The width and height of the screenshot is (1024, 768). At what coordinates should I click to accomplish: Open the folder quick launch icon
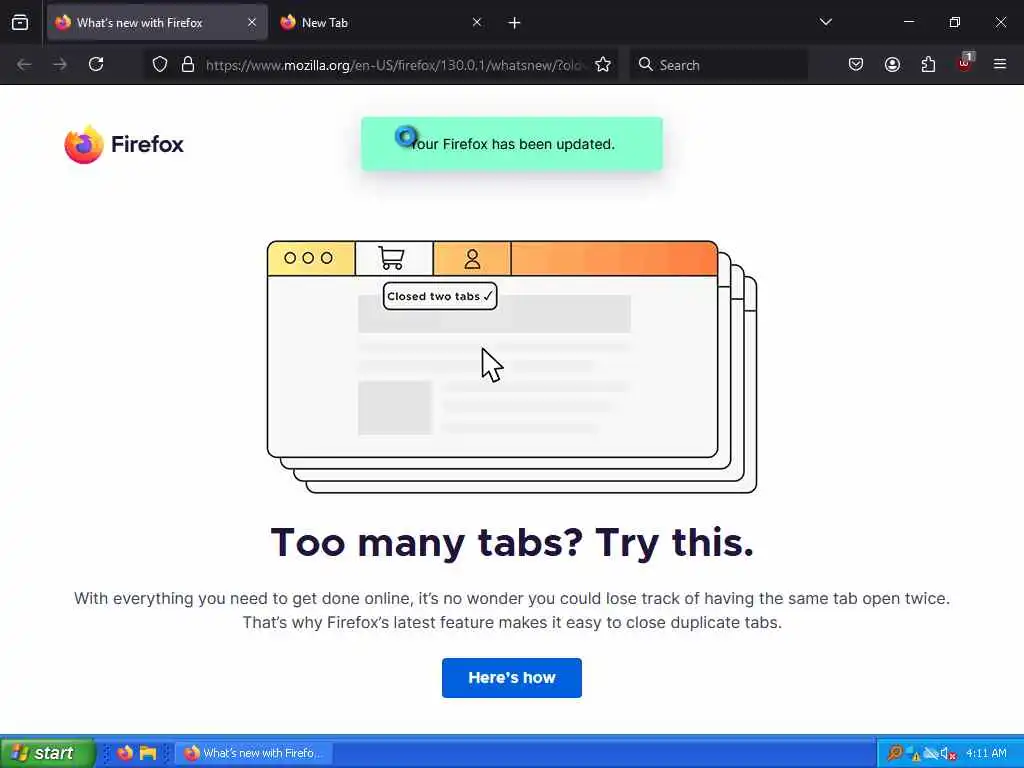point(148,753)
